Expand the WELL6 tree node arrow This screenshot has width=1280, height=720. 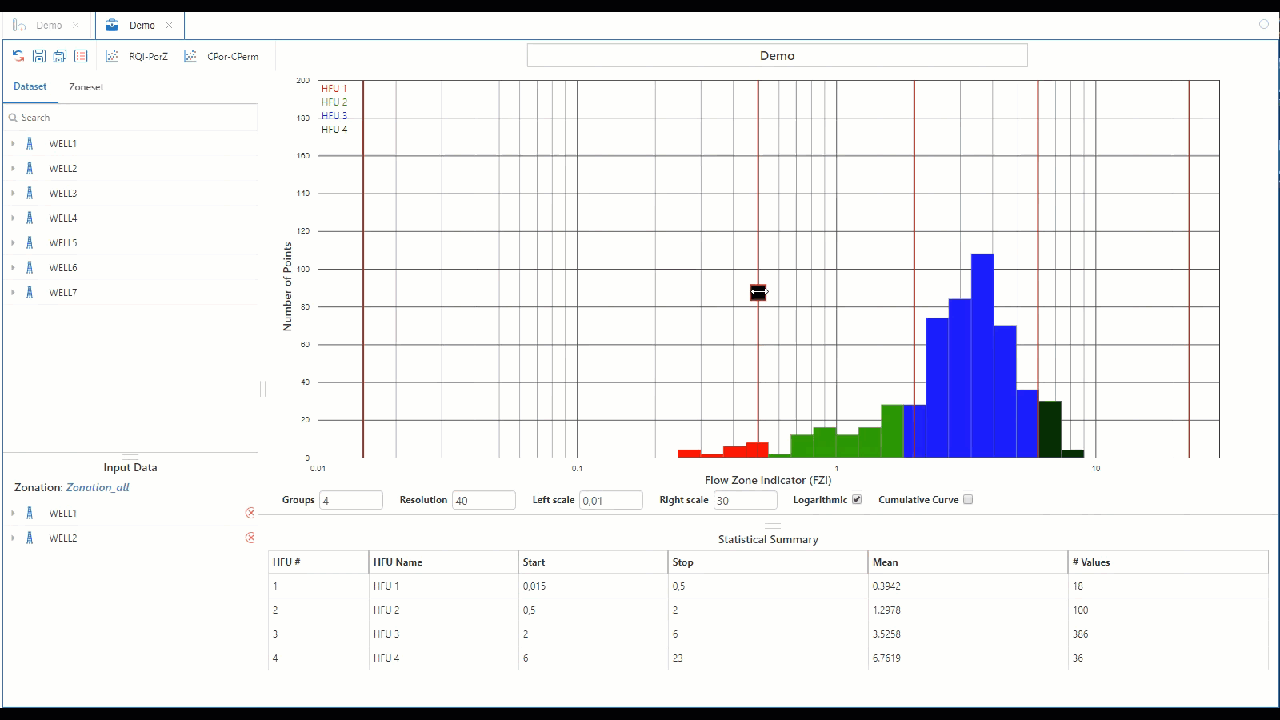pos(13,268)
